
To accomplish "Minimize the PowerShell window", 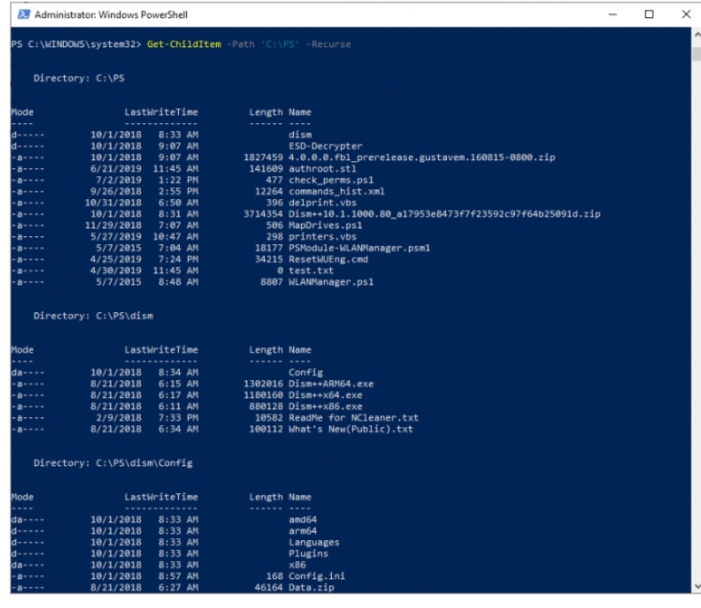I will tap(612, 15).
